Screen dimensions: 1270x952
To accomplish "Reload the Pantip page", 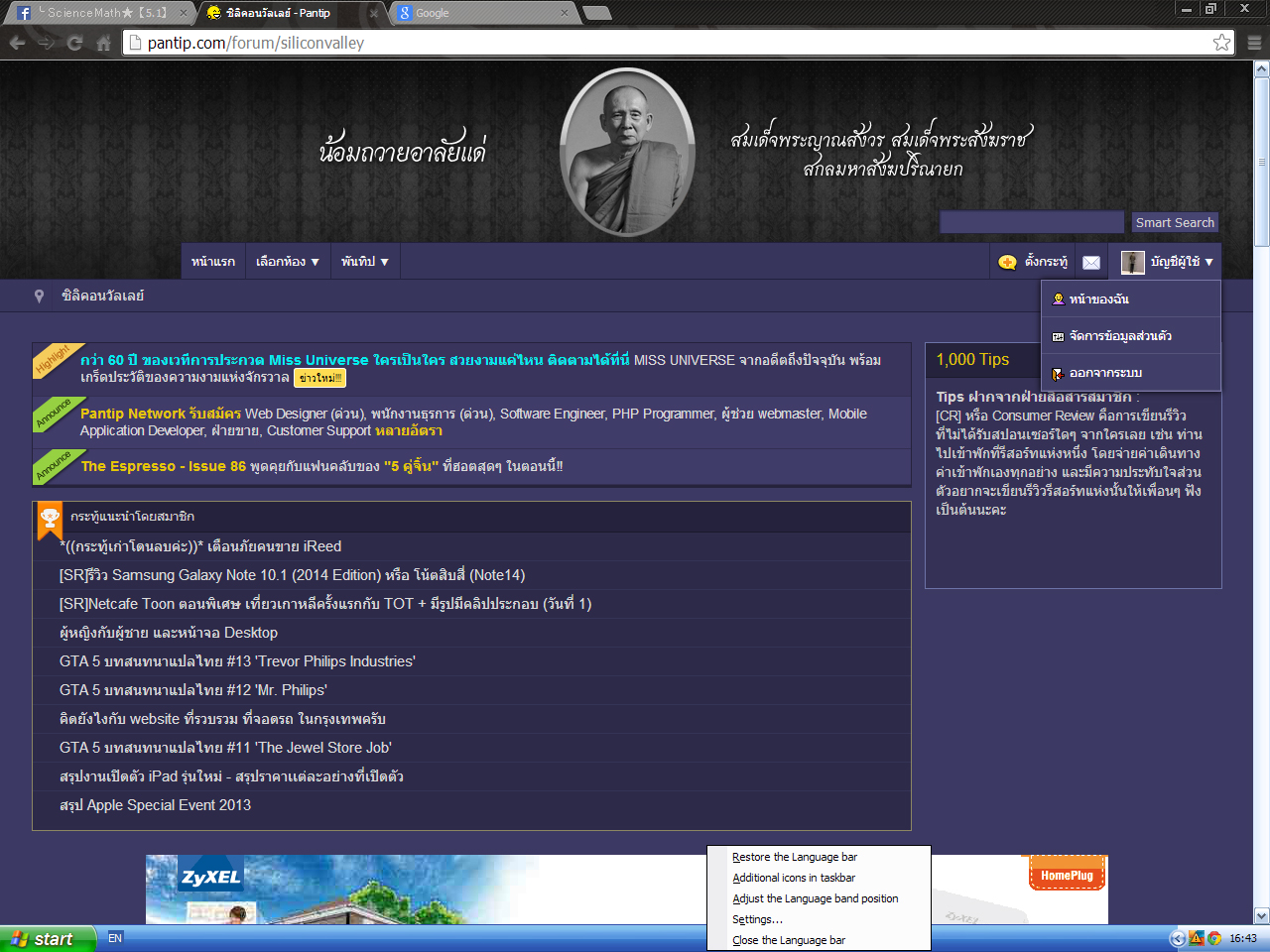I will pos(74,43).
